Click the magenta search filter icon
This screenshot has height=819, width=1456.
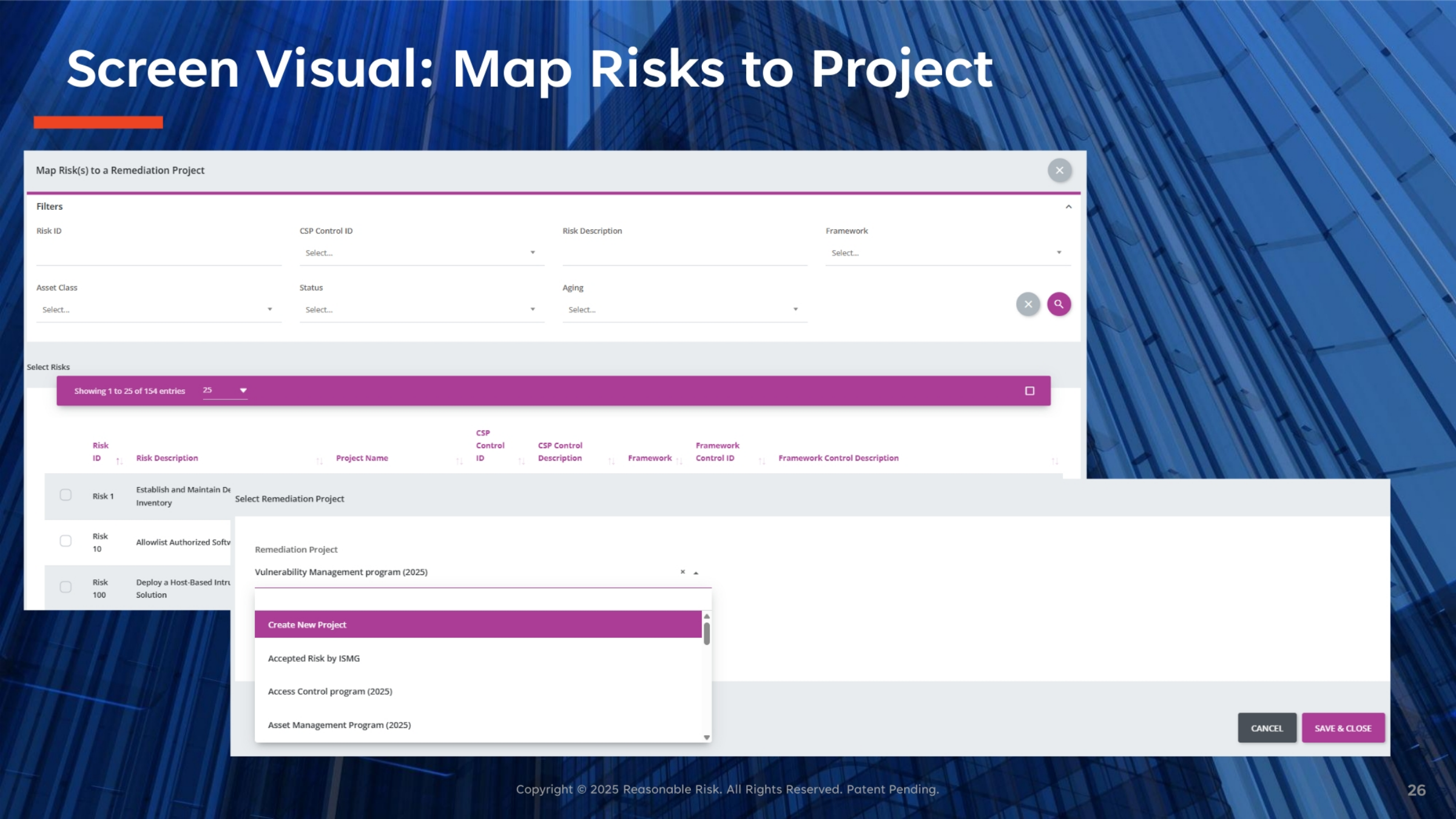[1059, 304]
